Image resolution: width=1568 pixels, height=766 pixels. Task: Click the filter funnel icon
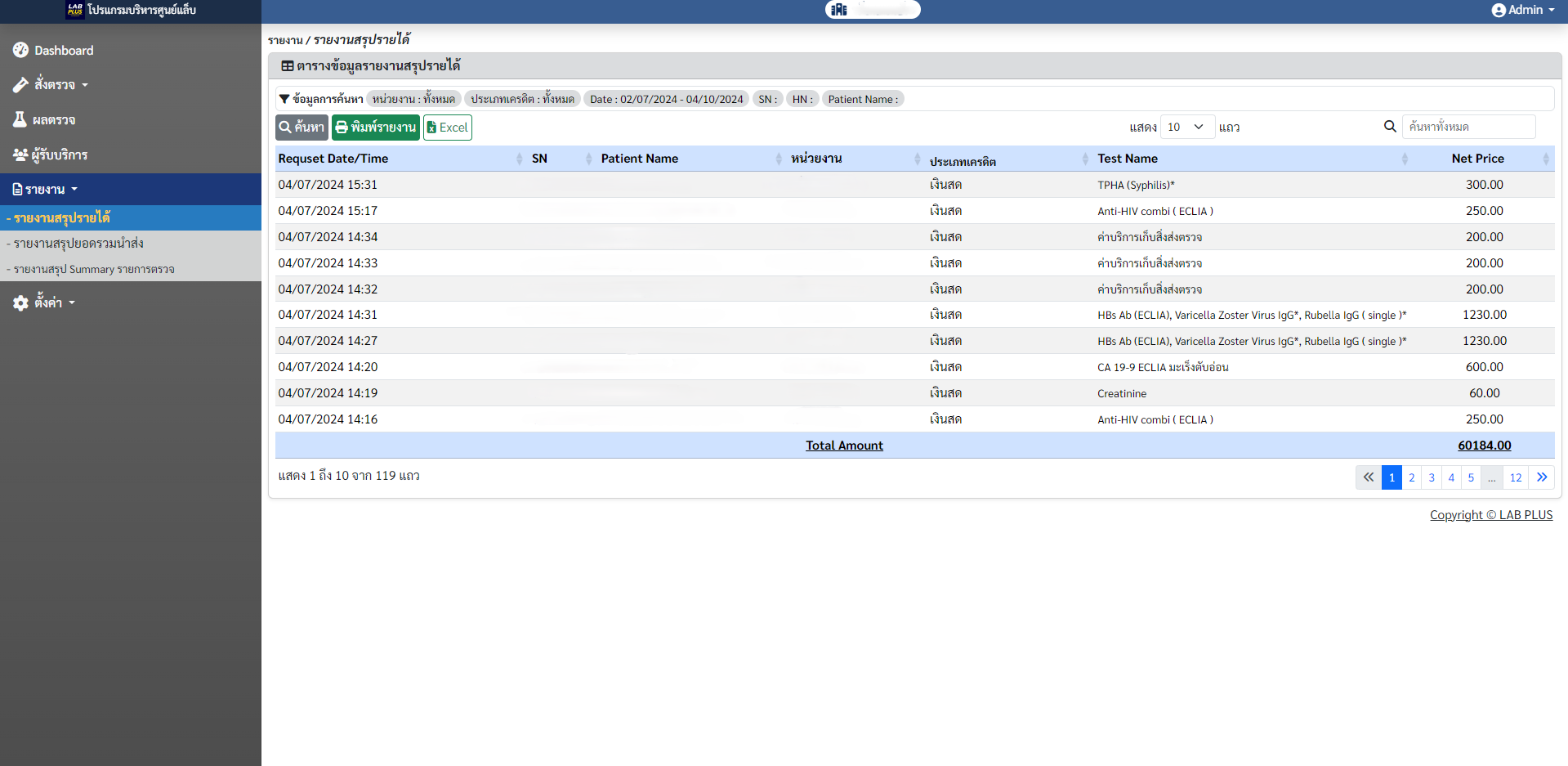point(284,99)
